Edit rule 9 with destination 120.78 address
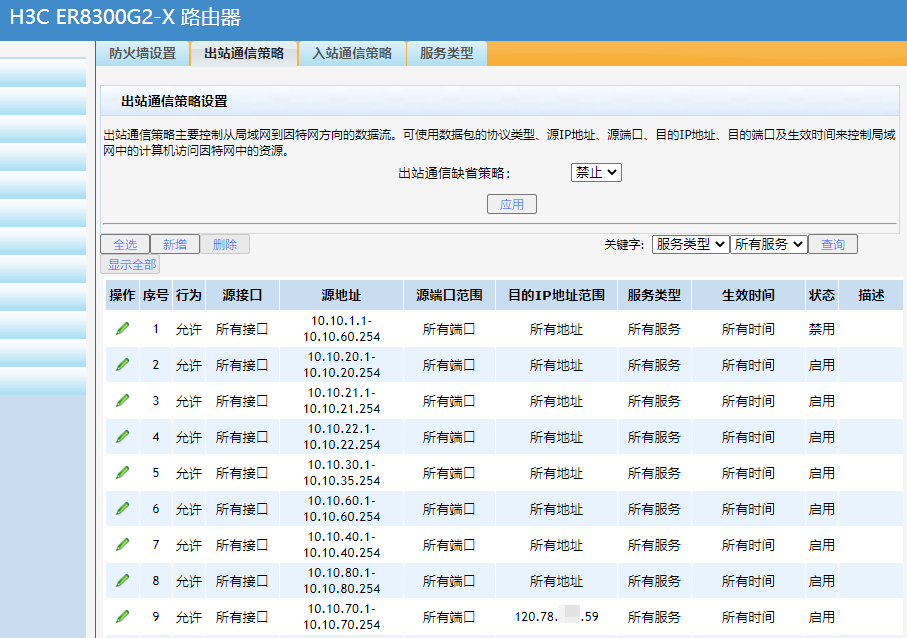The image size is (907, 638). pyautogui.click(x=122, y=616)
